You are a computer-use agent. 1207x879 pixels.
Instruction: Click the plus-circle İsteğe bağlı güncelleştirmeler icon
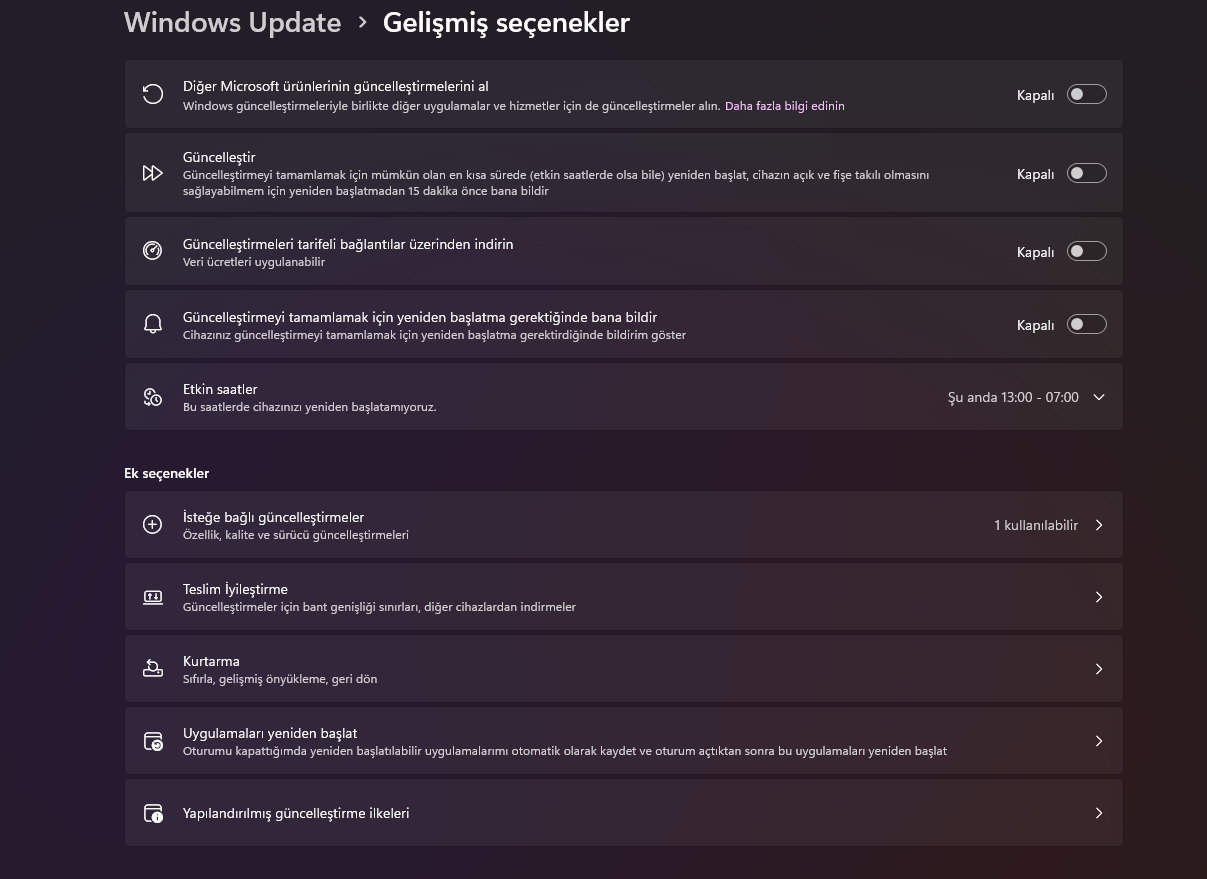point(152,525)
